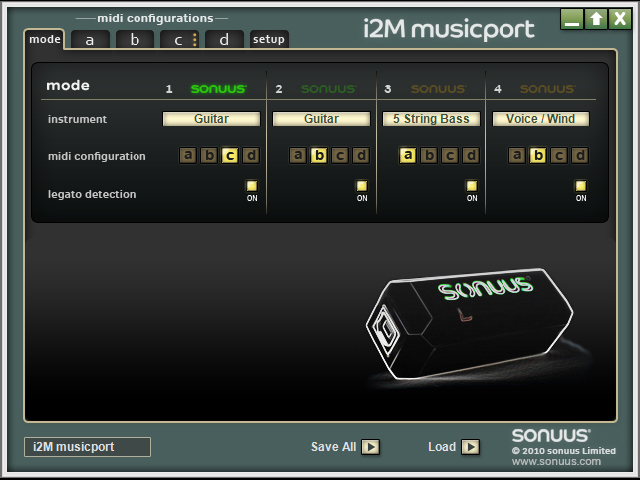Choose midi configuration d for mode 1

pos(251,156)
